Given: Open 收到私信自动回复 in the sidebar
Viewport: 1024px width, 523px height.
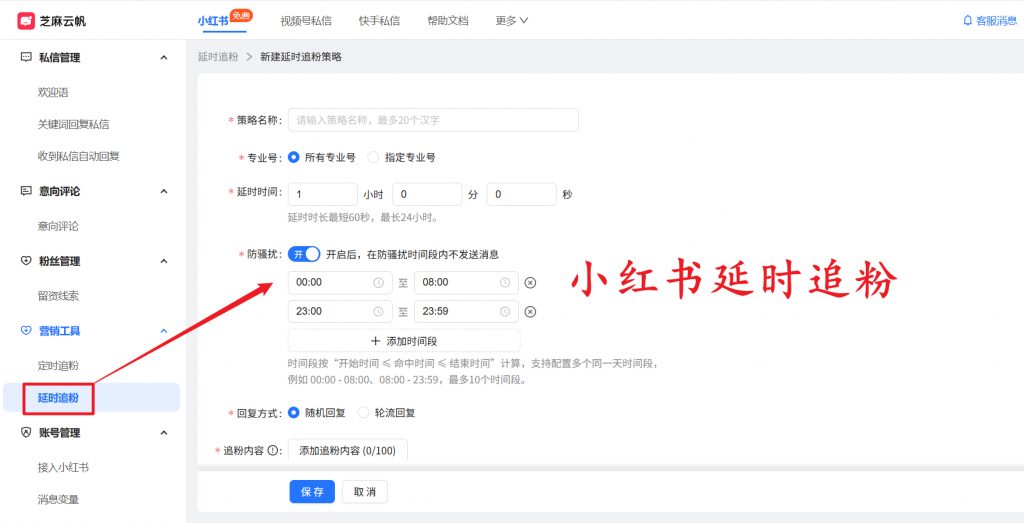Looking at the screenshot, I should [78, 156].
